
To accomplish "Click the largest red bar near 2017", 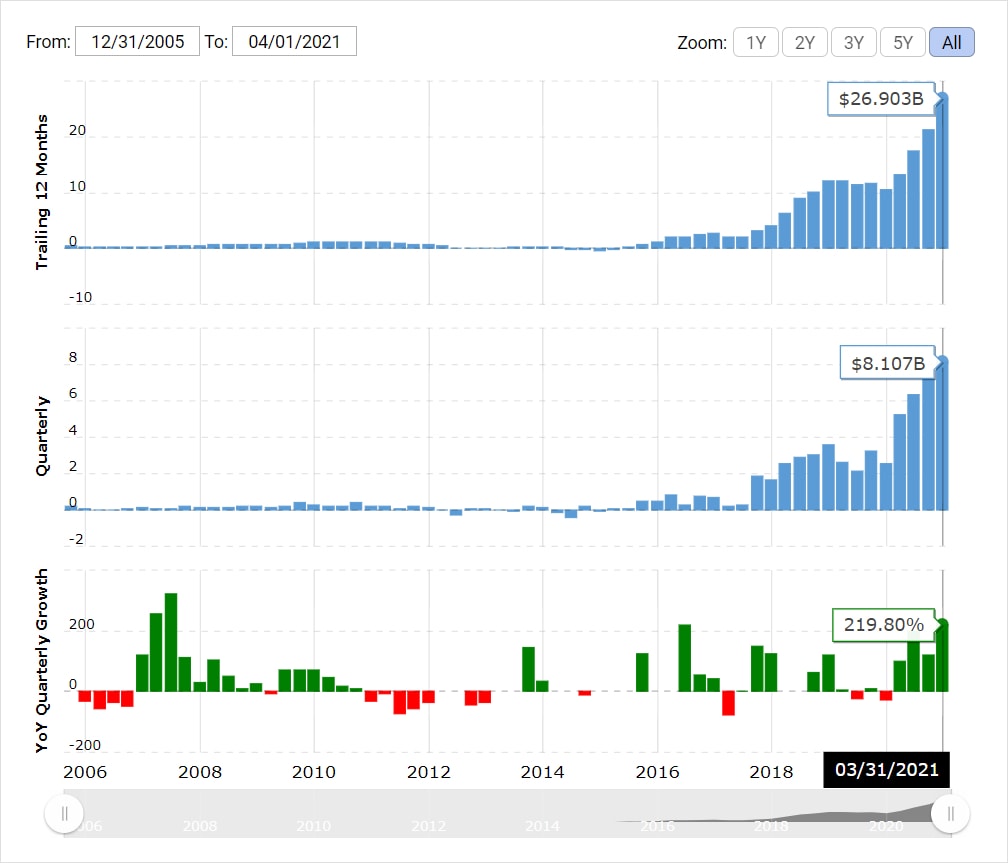I will [728, 703].
